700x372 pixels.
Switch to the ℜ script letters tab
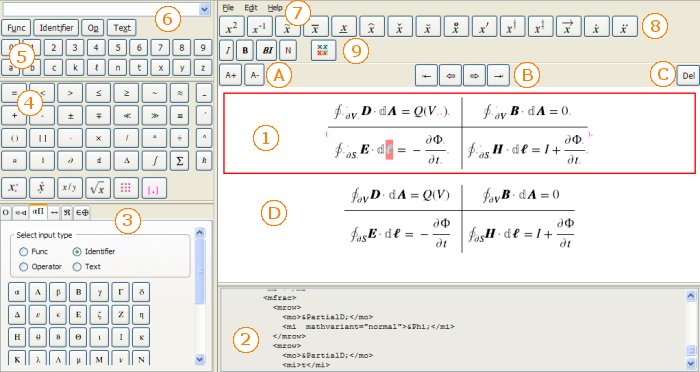[x=67, y=213]
